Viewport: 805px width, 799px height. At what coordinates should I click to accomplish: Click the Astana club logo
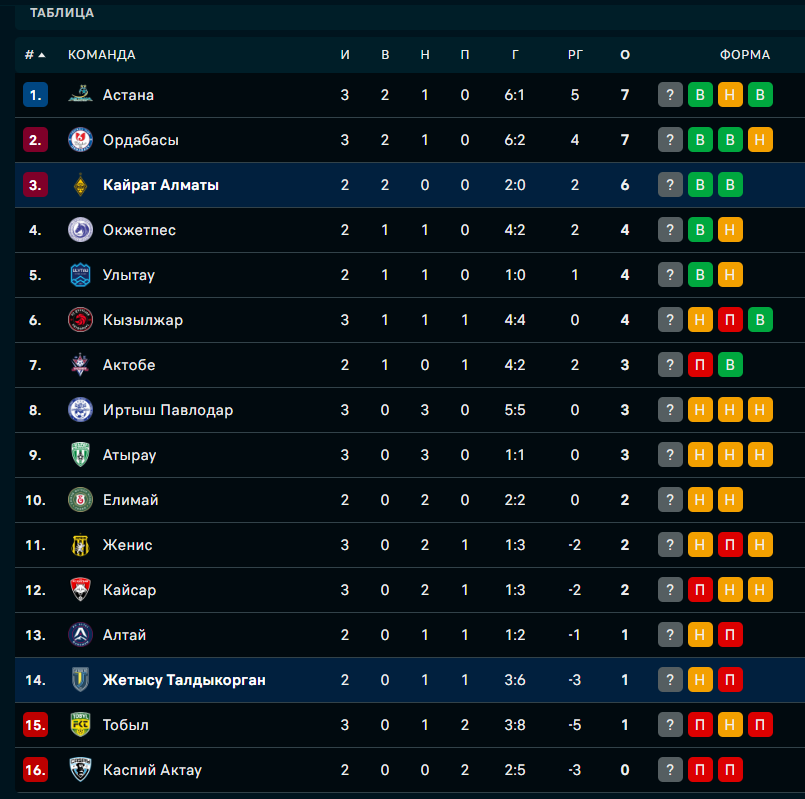(x=80, y=95)
